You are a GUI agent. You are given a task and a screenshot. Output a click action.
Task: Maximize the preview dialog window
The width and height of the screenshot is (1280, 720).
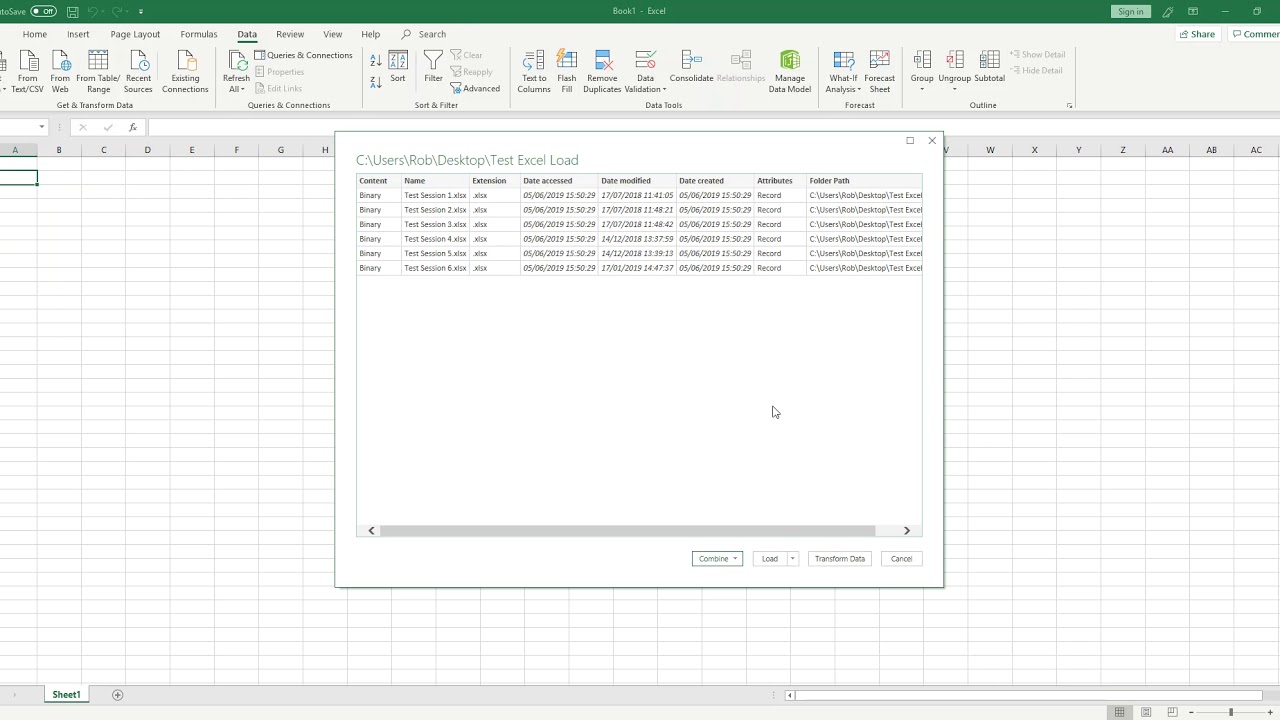[910, 141]
